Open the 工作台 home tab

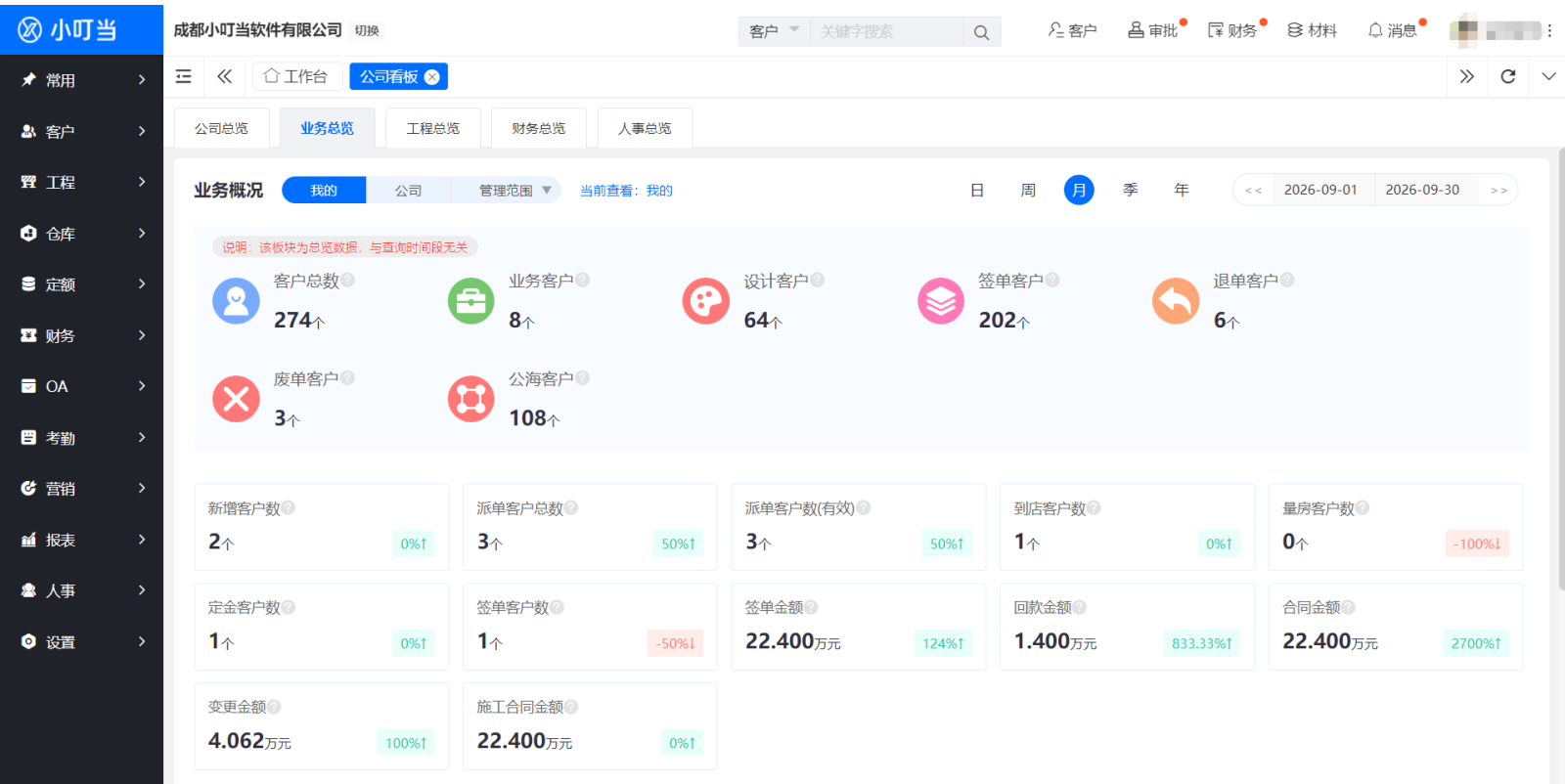click(297, 76)
